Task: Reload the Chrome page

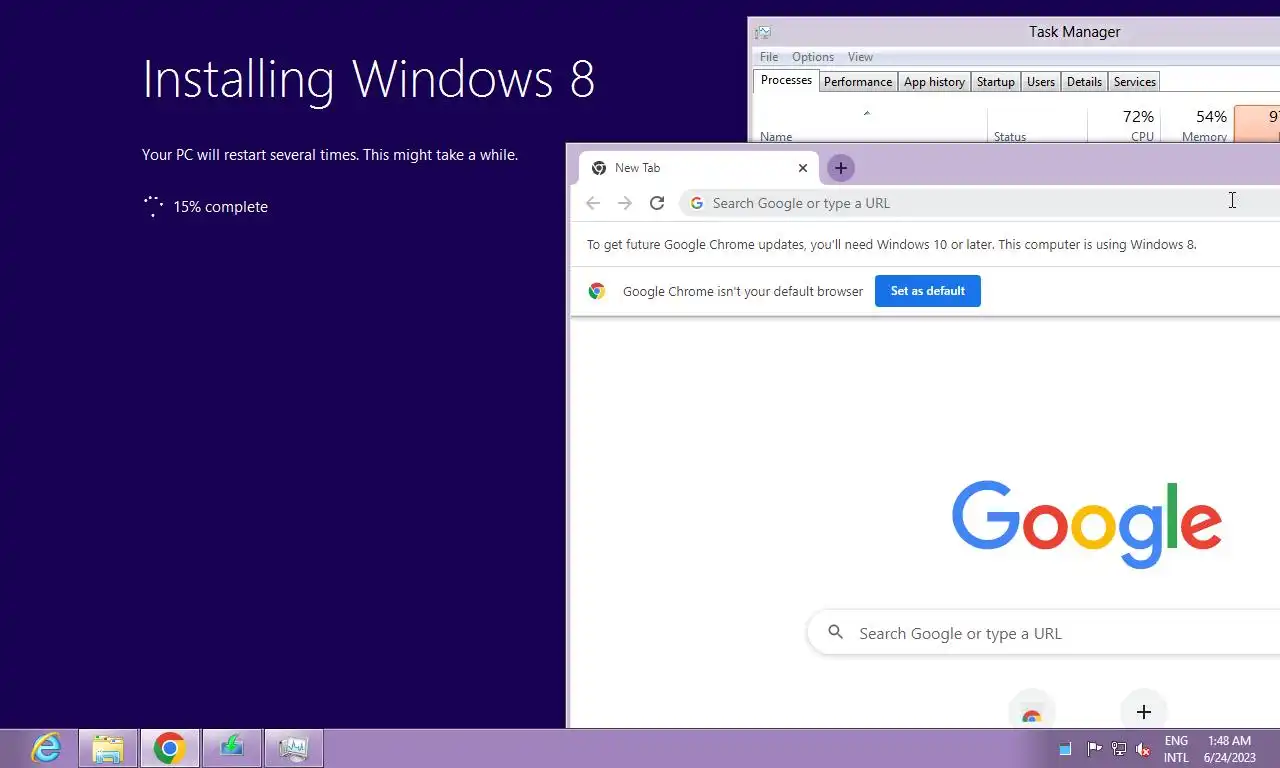Action: (x=657, y=203)
